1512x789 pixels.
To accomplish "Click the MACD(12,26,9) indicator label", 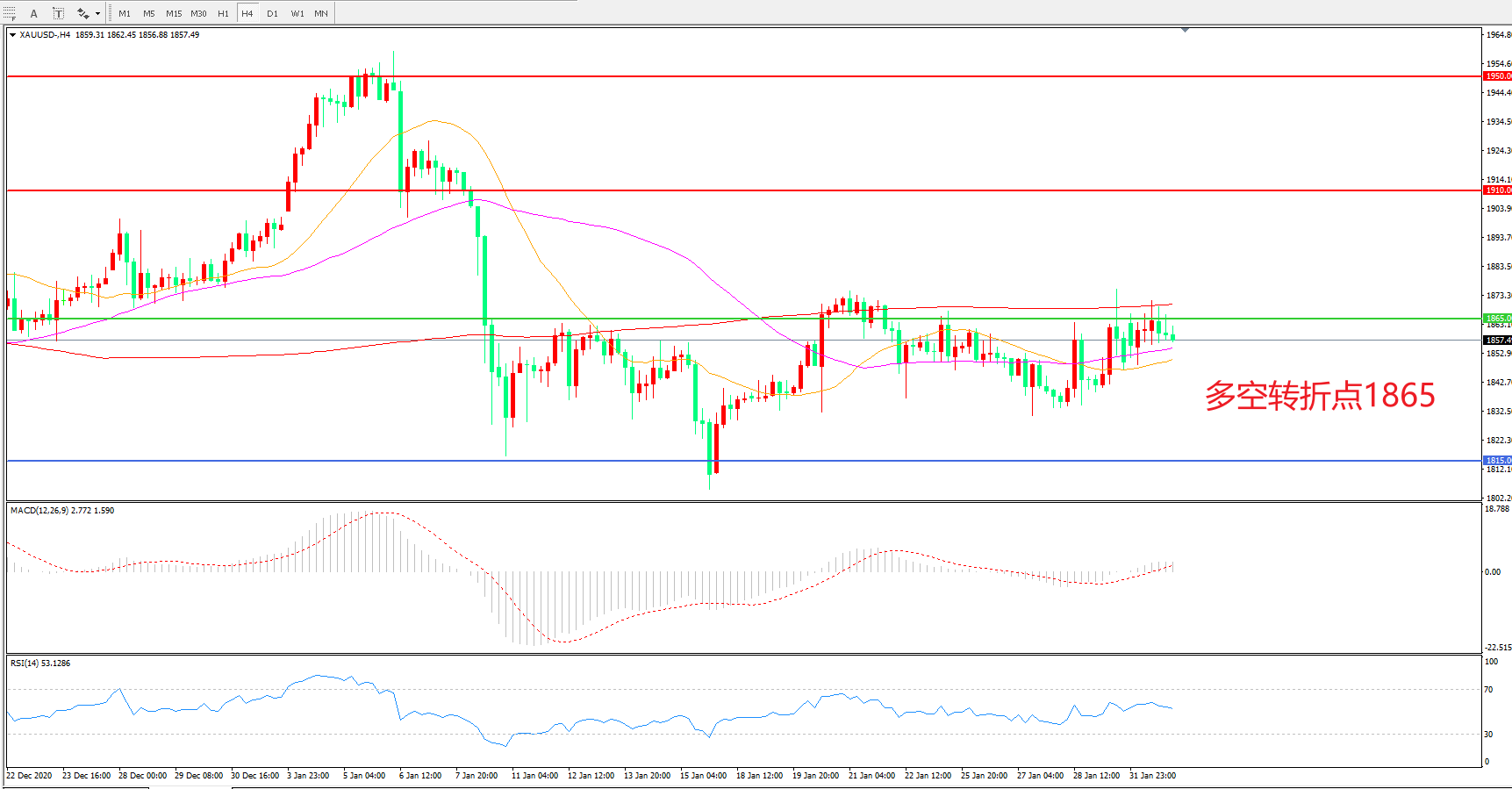I will coord(61,510).
